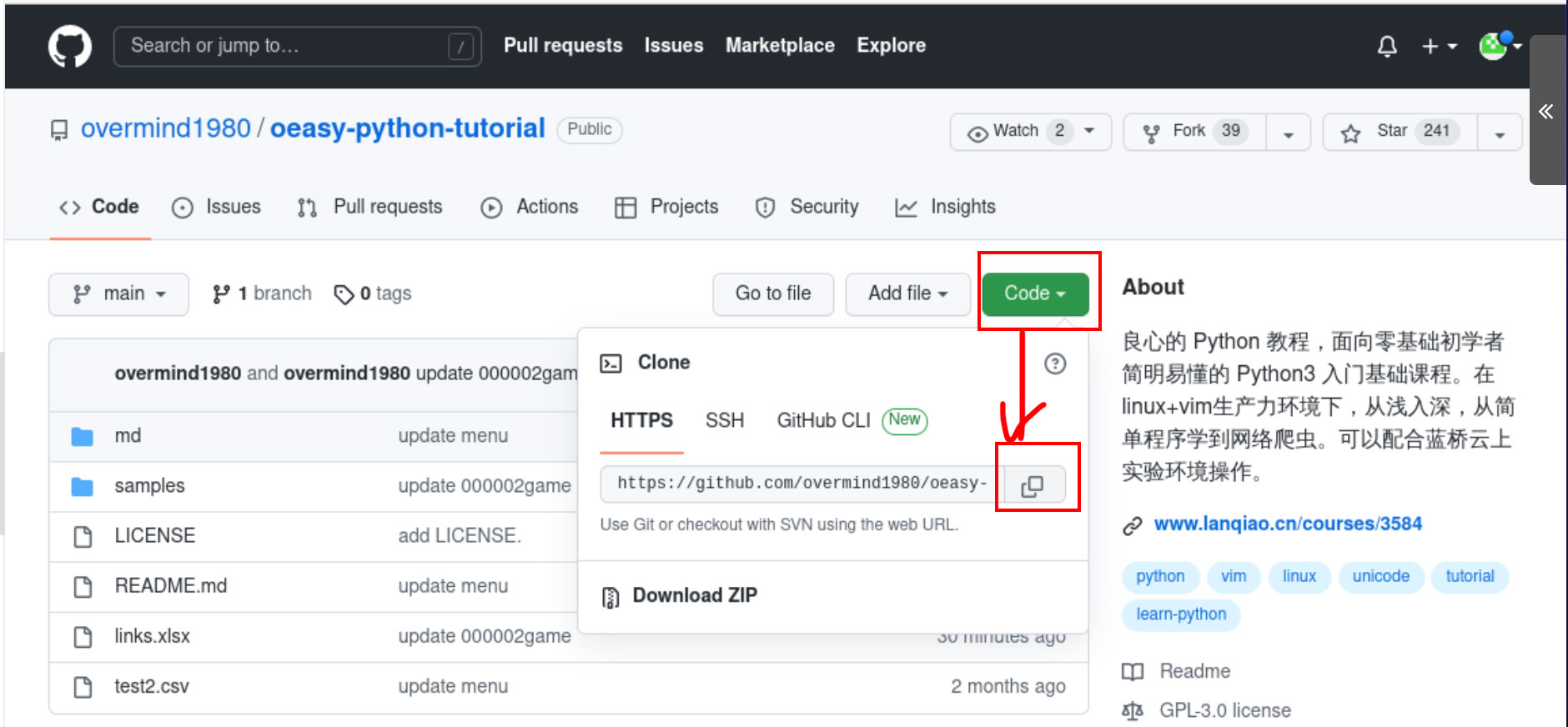Click the Clone help question-mark icon
The height and width of the screenshot is (727, 1568).
[1055, 363]
